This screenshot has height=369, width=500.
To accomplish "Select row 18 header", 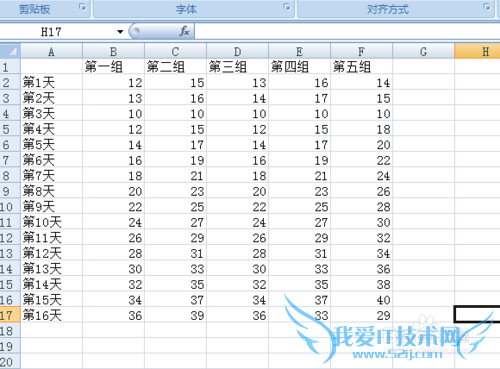I will pyautogui.click(x=10, y=331).
